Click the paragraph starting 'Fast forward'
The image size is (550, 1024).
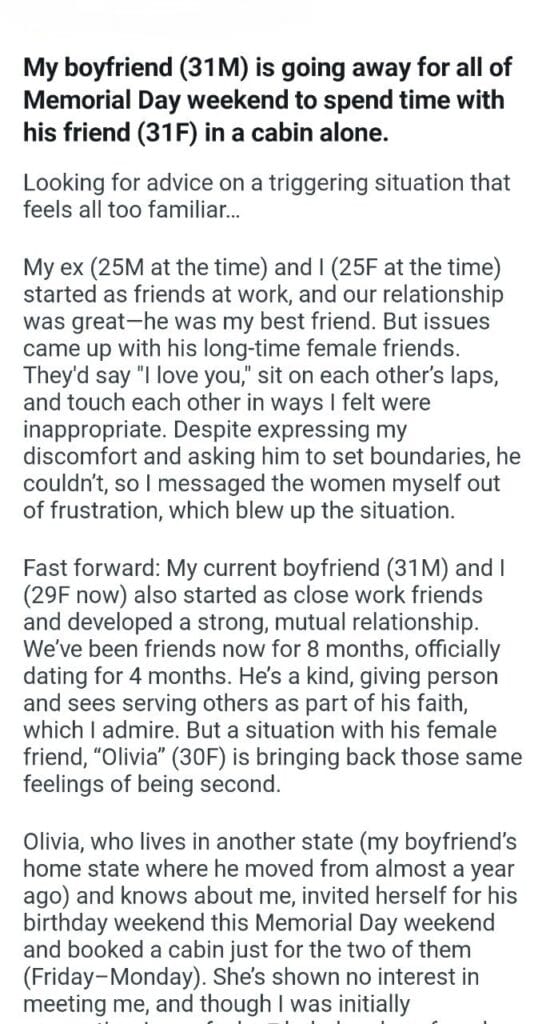pyautogui.click(x=273, y=675)
